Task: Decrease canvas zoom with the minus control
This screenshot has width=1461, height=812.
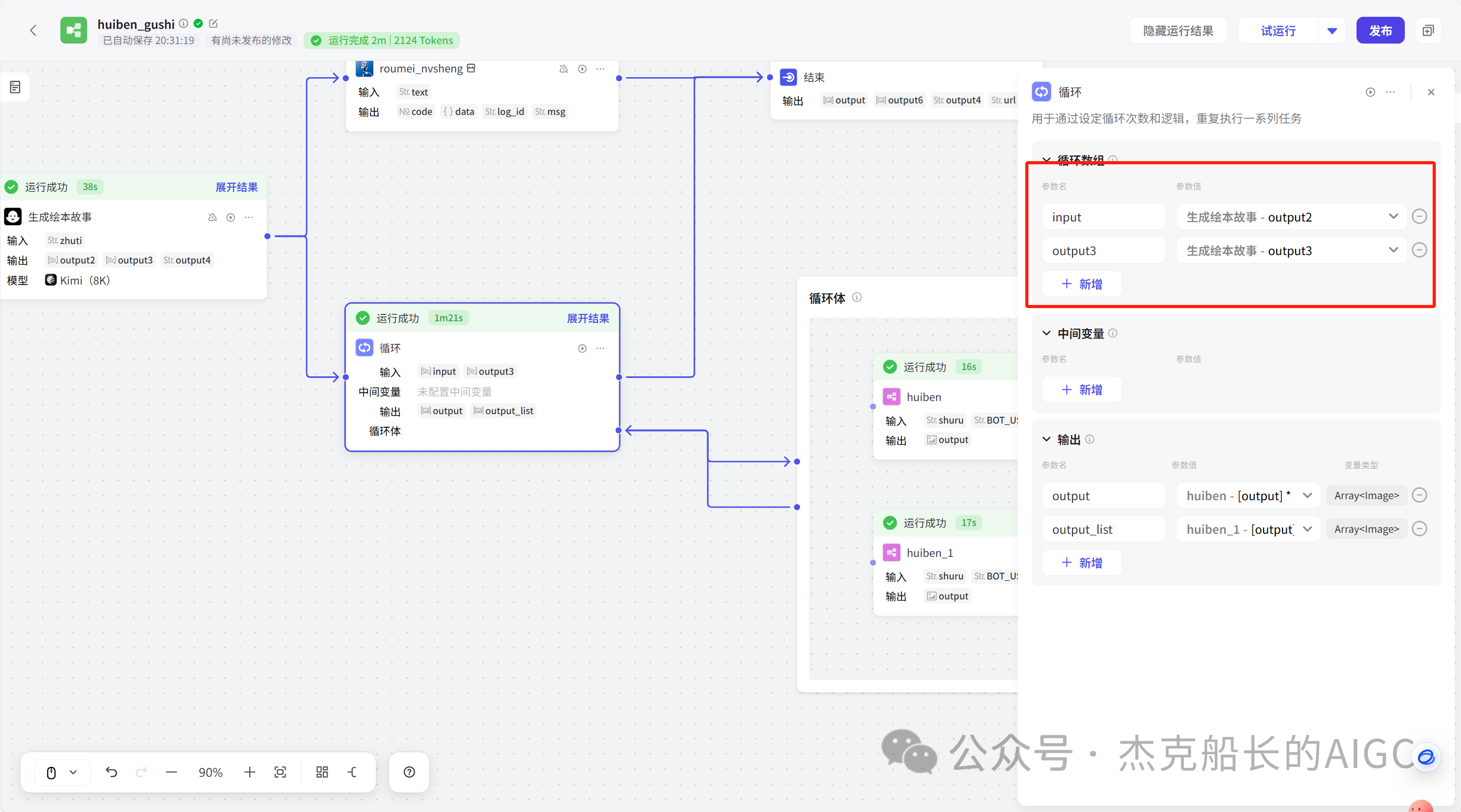Action: 172,772
